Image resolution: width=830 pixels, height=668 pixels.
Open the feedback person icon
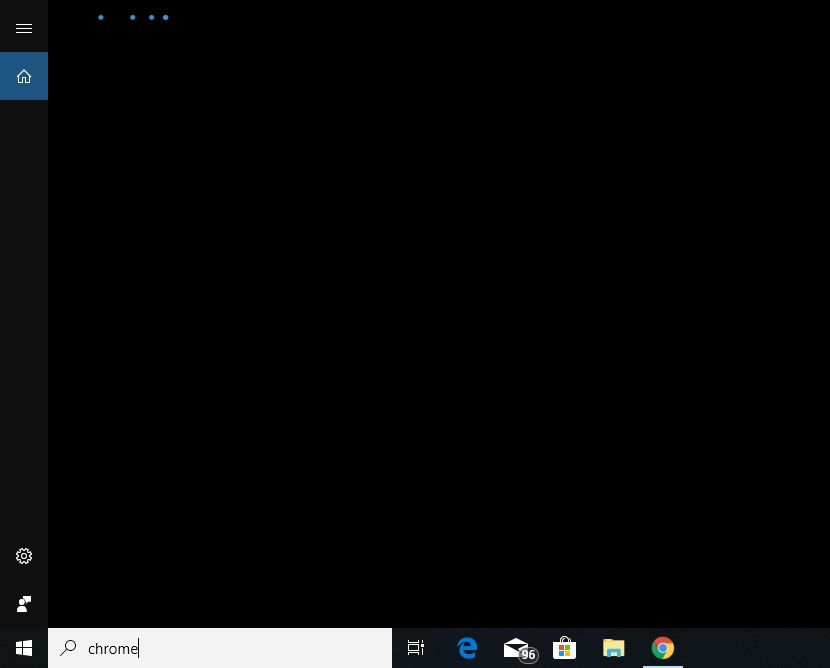click(x=24, y=604)
